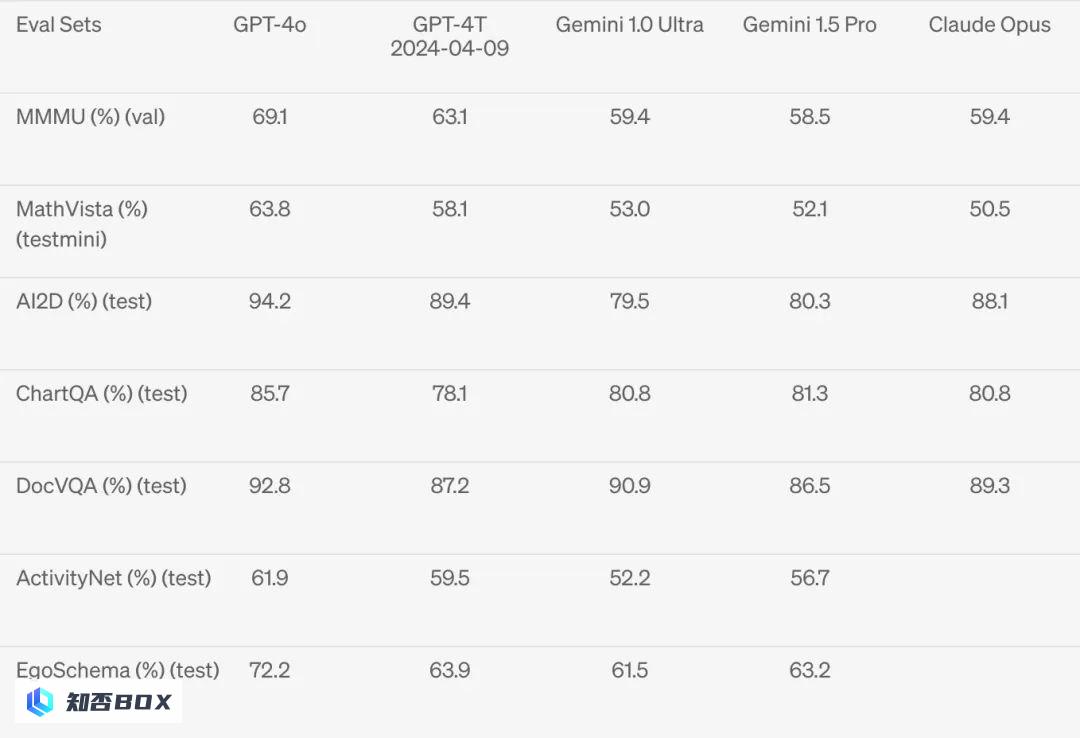Select the GPT-4o column header
The width and height of the screenshot is (1080, 738).
(270, 25)
